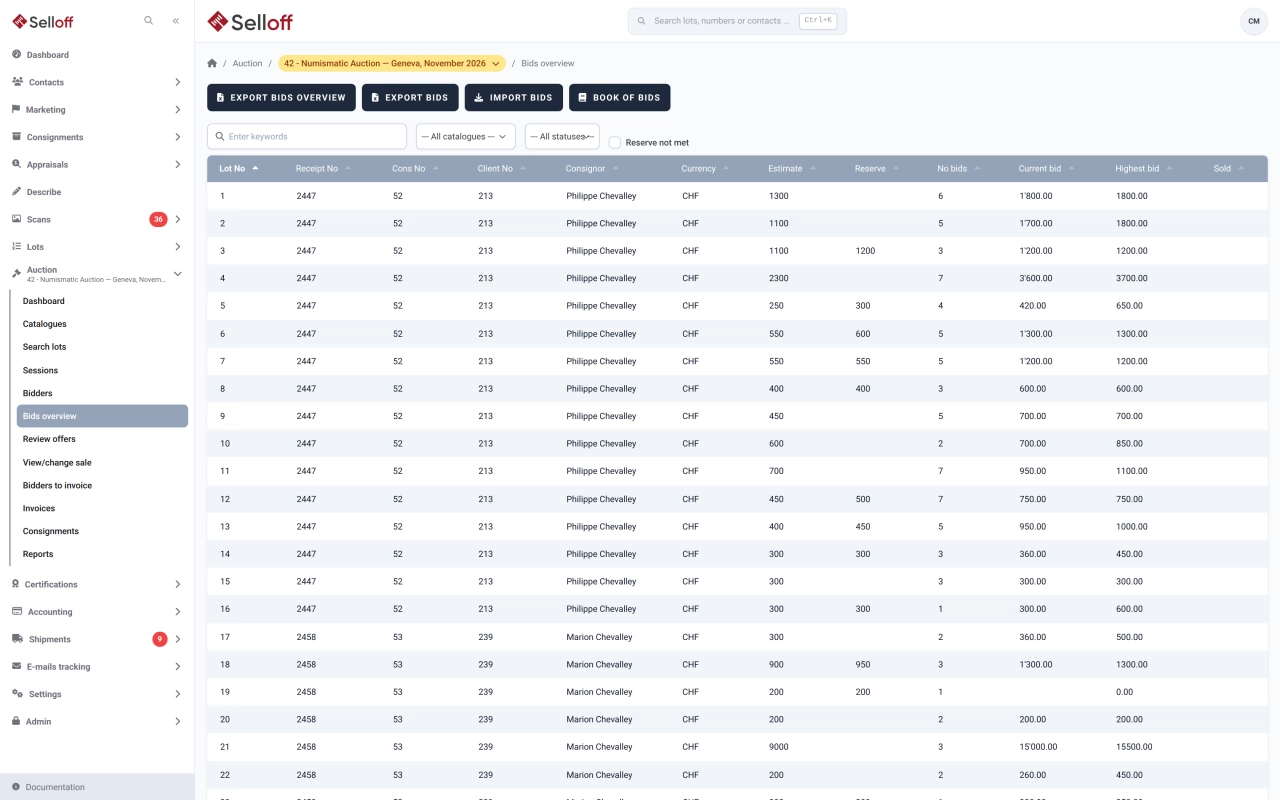Click the Marketing flag icon
This screenshot has width=1280, height=800.
click(x=17, y=109)
